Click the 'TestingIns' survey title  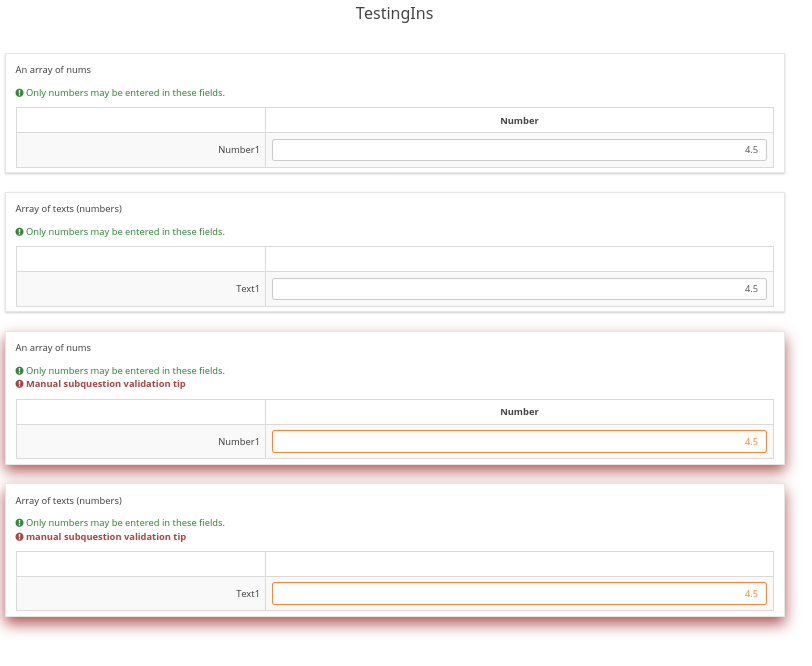[x=394, y=14]
